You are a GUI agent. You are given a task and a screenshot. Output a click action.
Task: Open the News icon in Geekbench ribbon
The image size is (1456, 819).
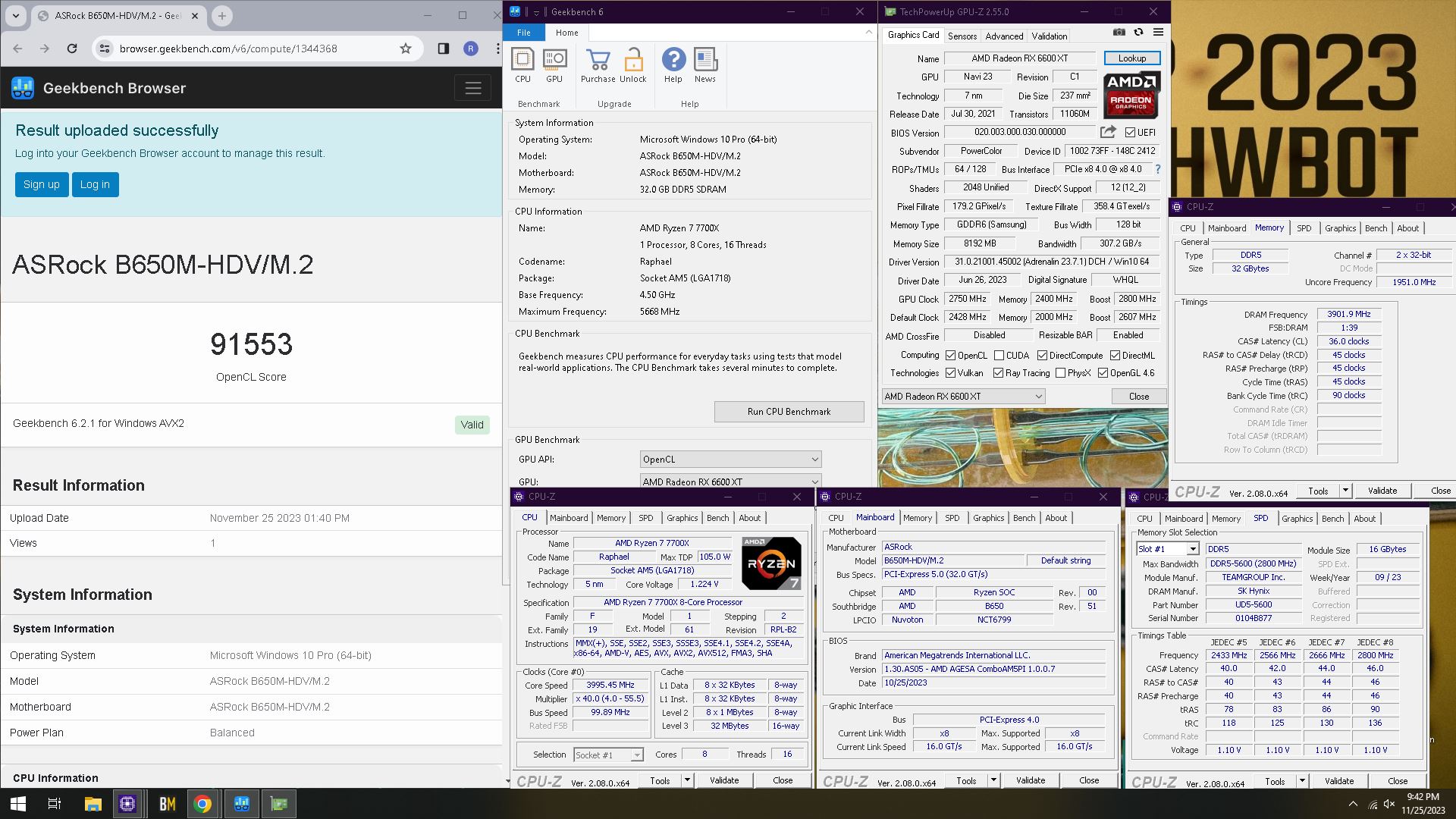705,59
